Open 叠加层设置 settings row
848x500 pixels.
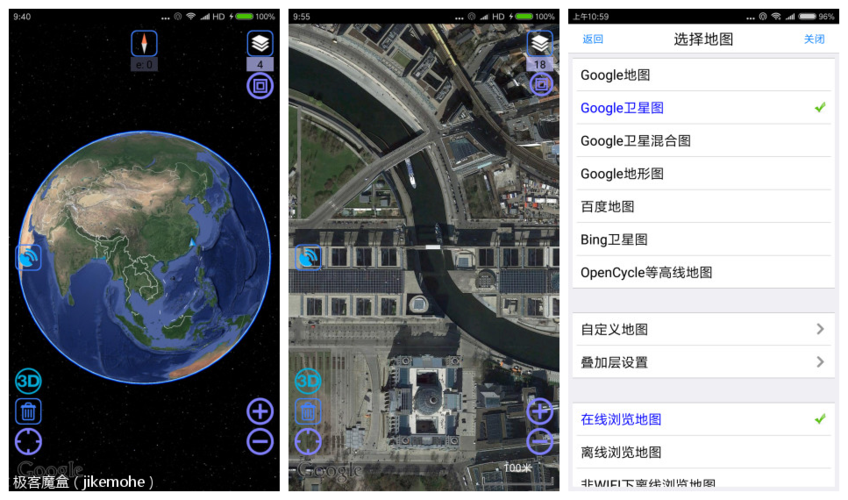pos(703,362)
